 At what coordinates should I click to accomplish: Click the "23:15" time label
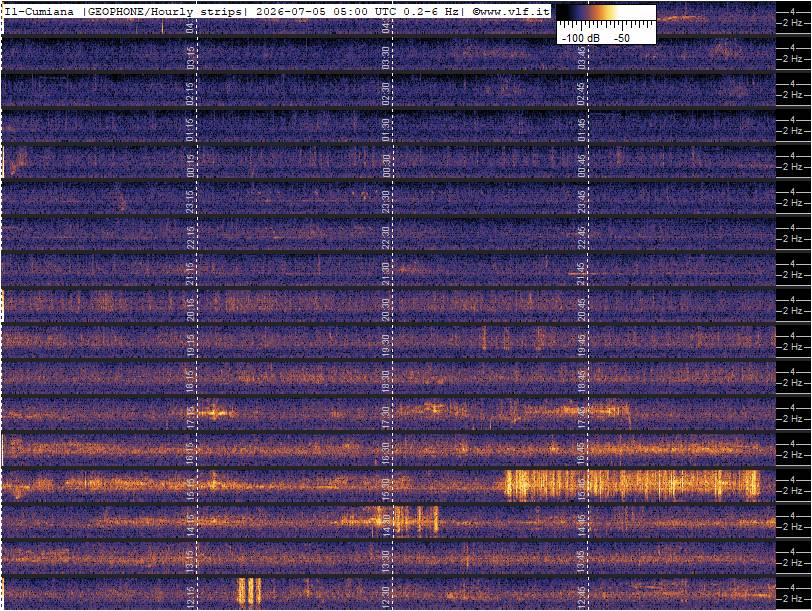190,201
